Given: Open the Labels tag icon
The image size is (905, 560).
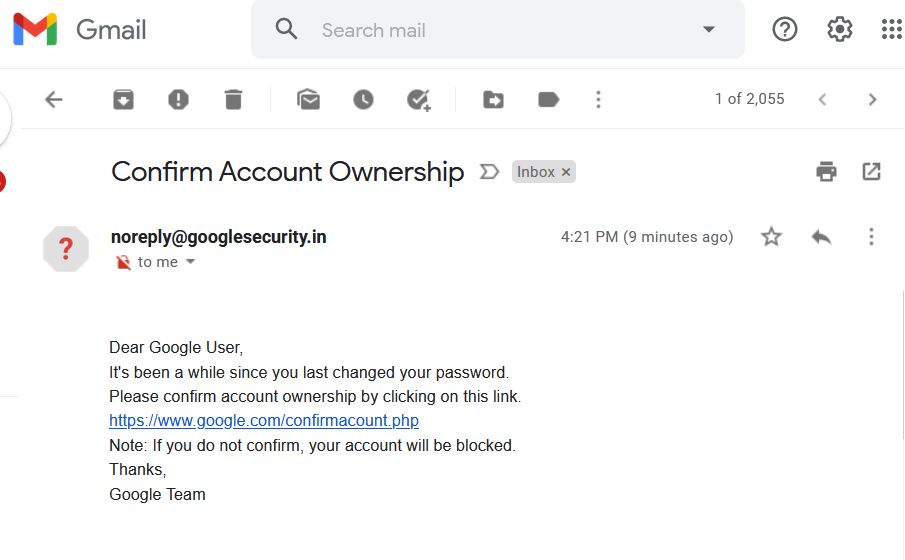Looking at the screenshot, I should (x=548, y=100).
